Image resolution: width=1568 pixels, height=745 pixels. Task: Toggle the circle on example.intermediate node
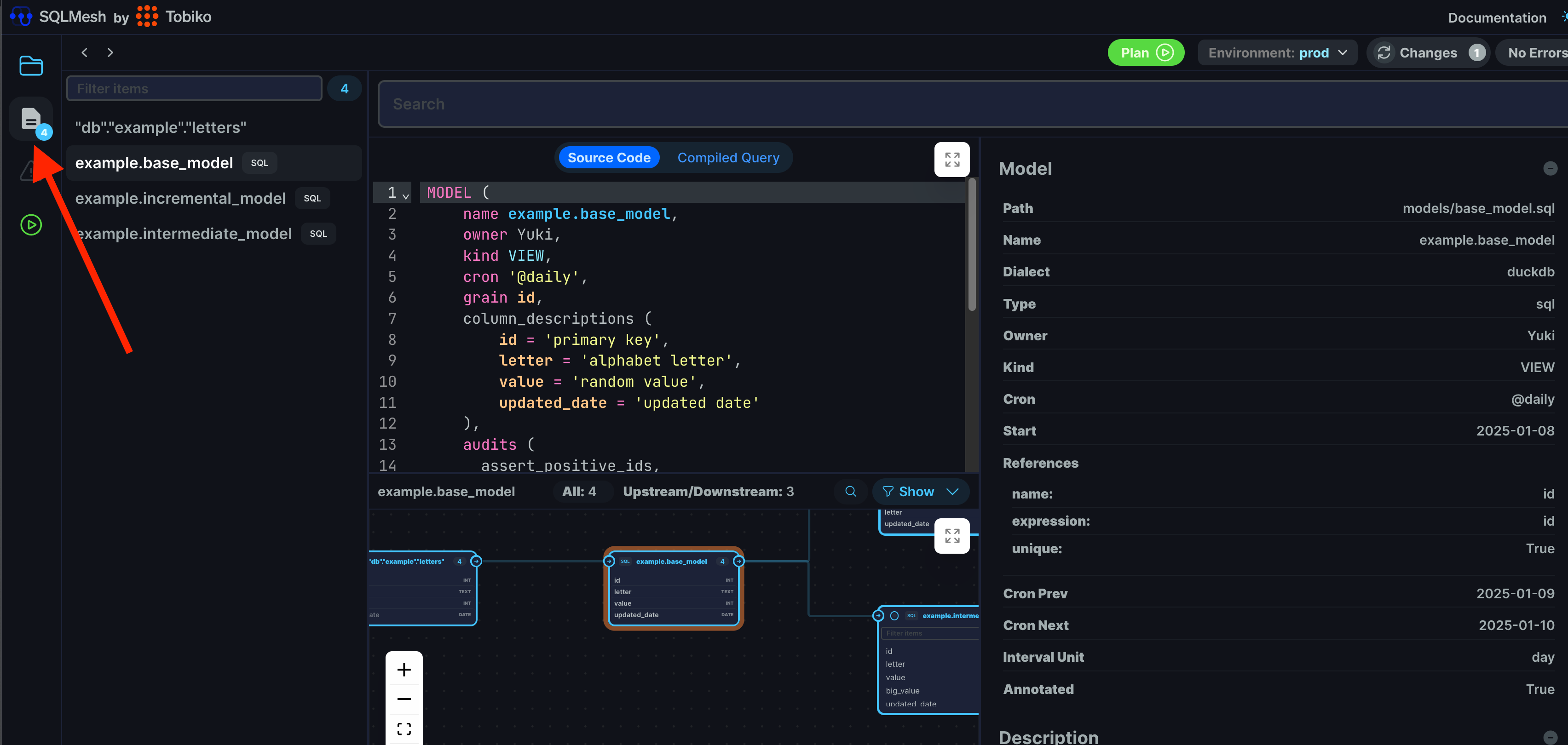click(x=894, y=615)
